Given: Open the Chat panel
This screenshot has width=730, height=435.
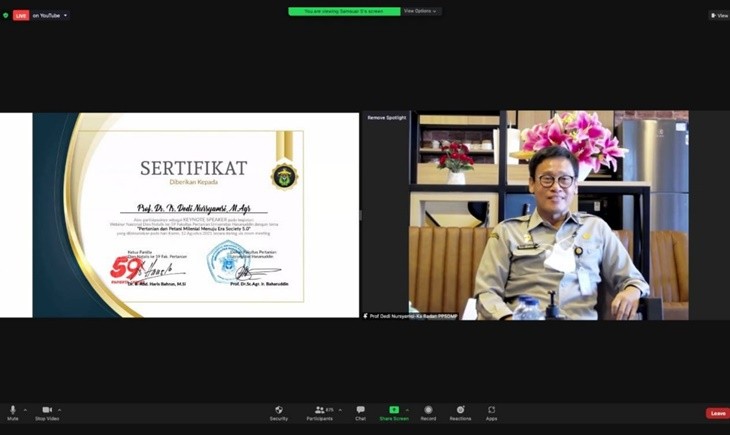Looking at the screenshot, I should tap(360, 413).
